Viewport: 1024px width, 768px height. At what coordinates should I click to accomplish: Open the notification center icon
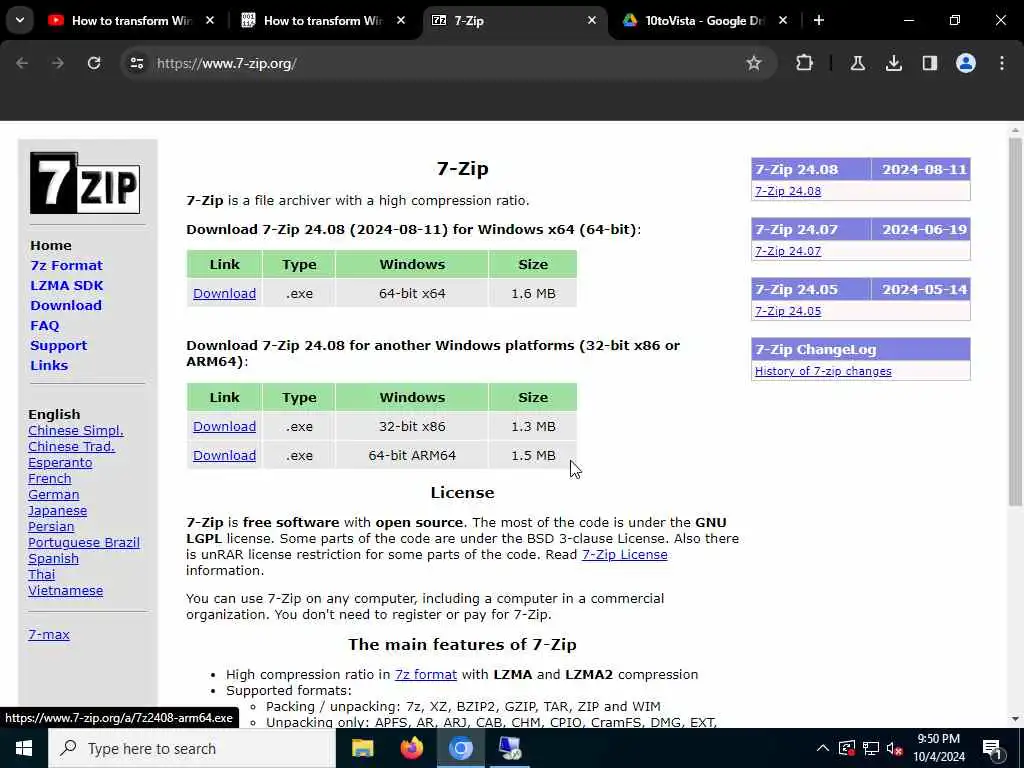pyautogui.click(x=992, y=749)
